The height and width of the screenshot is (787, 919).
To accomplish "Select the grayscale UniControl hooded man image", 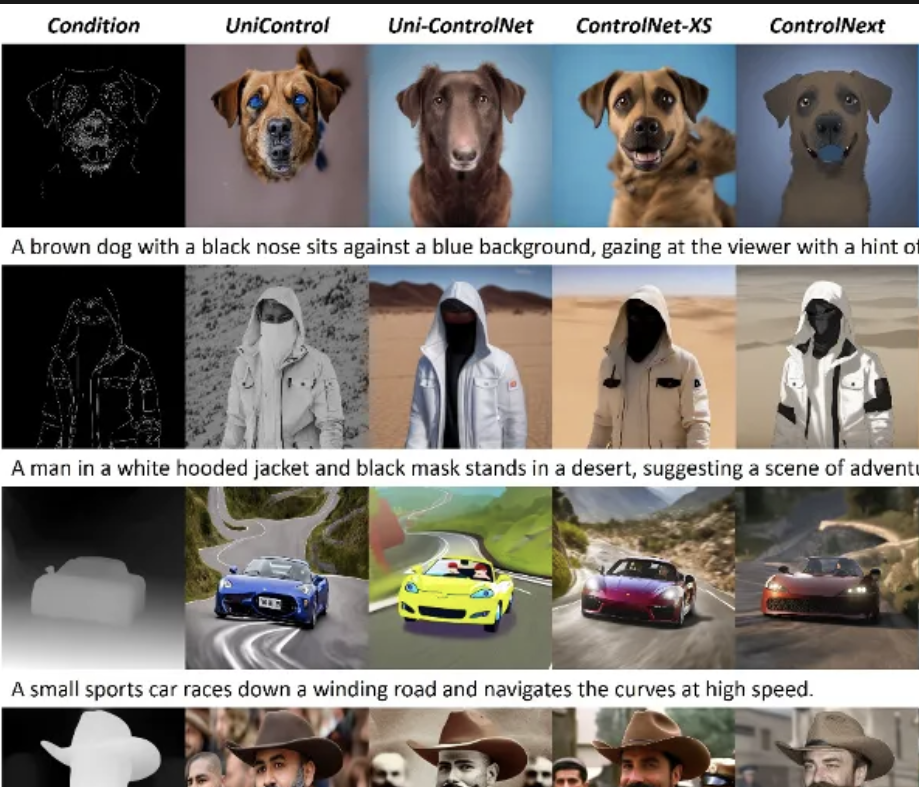I will [x=276, y=357].
